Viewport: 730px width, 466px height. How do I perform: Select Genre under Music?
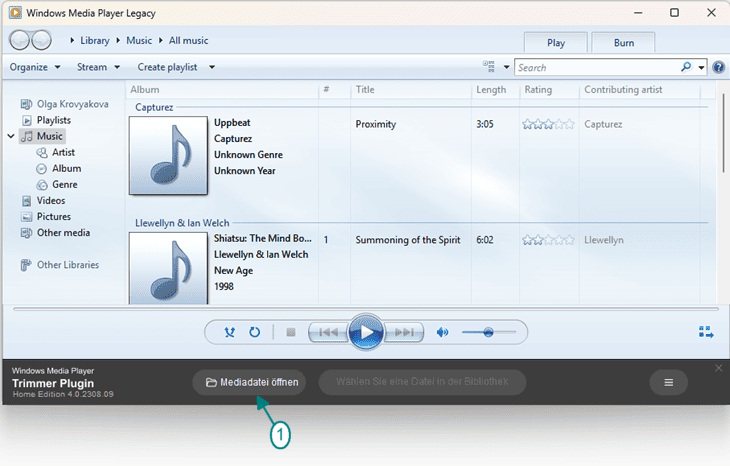57,185
